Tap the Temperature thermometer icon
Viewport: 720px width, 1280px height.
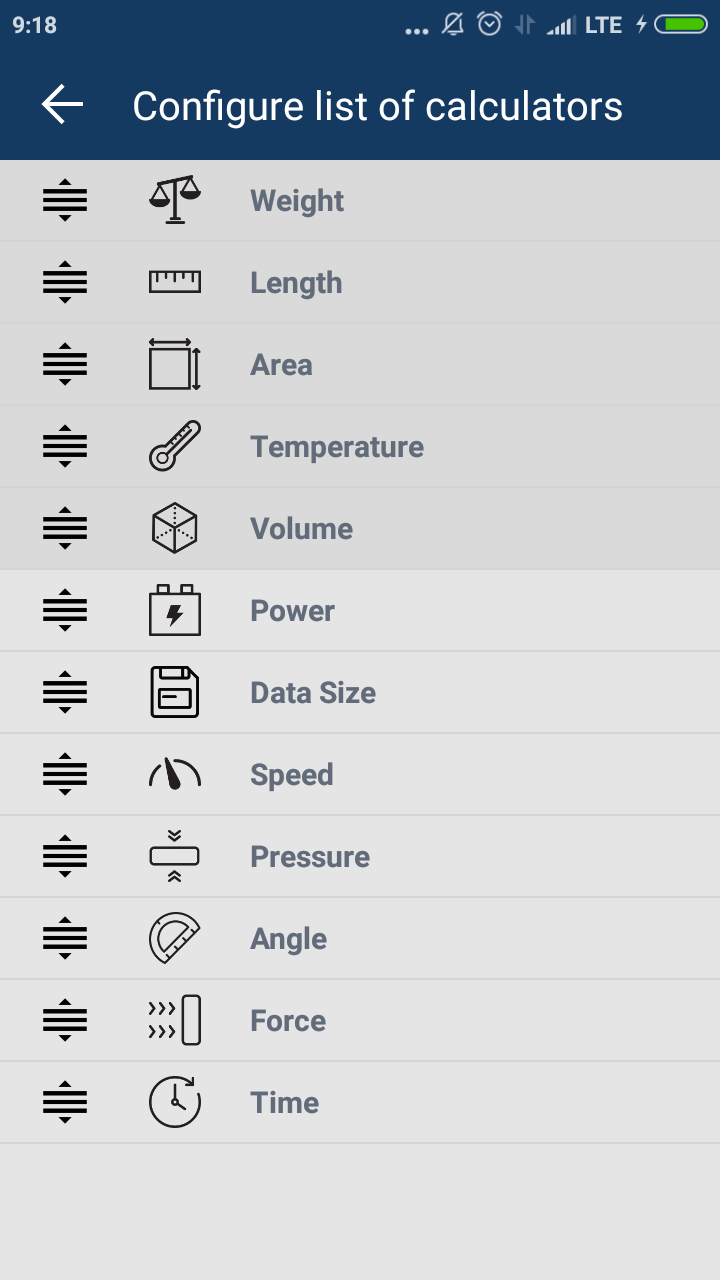click(x=175, y=446)
